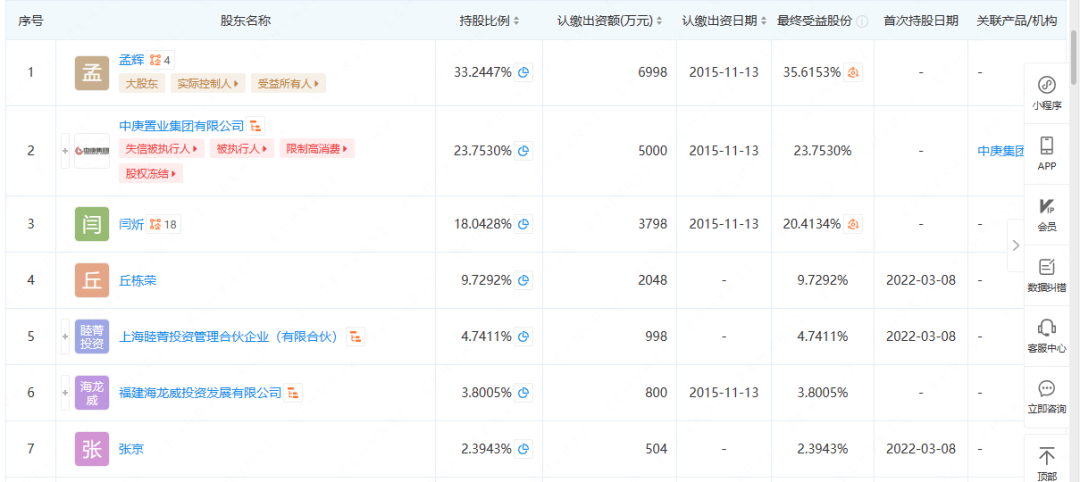Click the 数据纠错 data correction icon

coord(1046,268)
